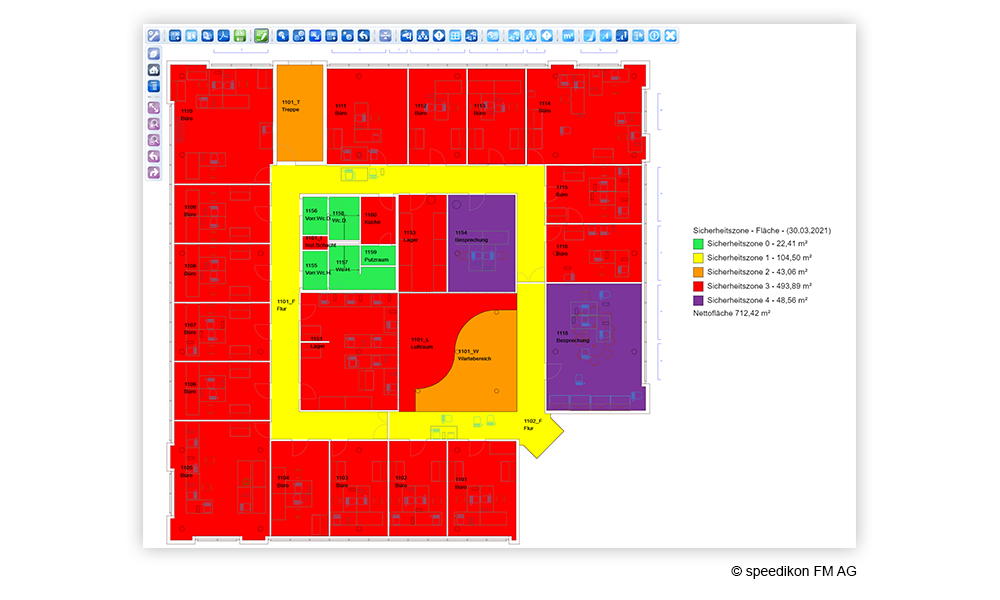Click red Sicherheitszone 3 legend swatch
This screenshot has width=1000, height=600.
(698, 286)
